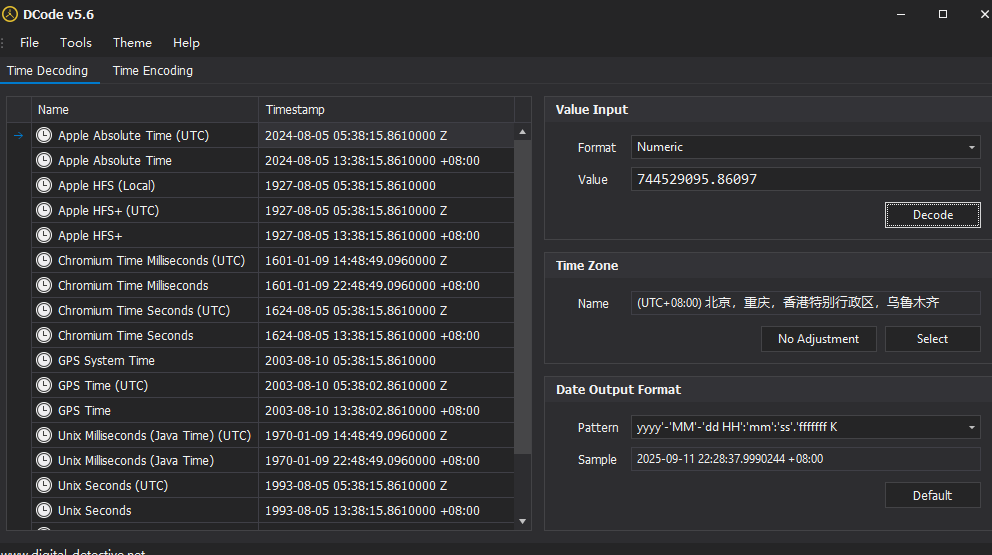Click the Timestamp column header
Screen dimensions: 992x555
[x=386, y=109]
